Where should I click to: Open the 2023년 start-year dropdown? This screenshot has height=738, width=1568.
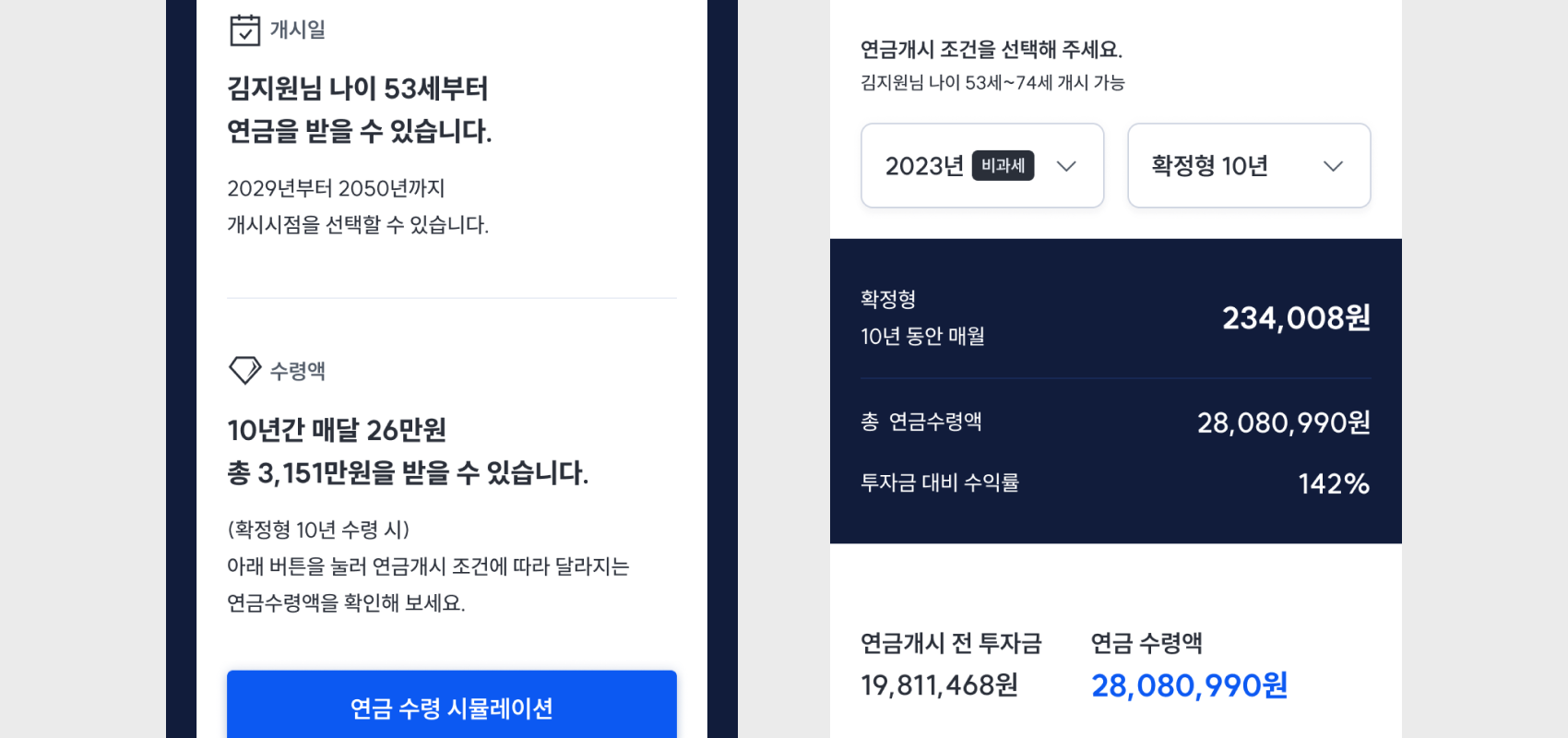pos(982,166)
